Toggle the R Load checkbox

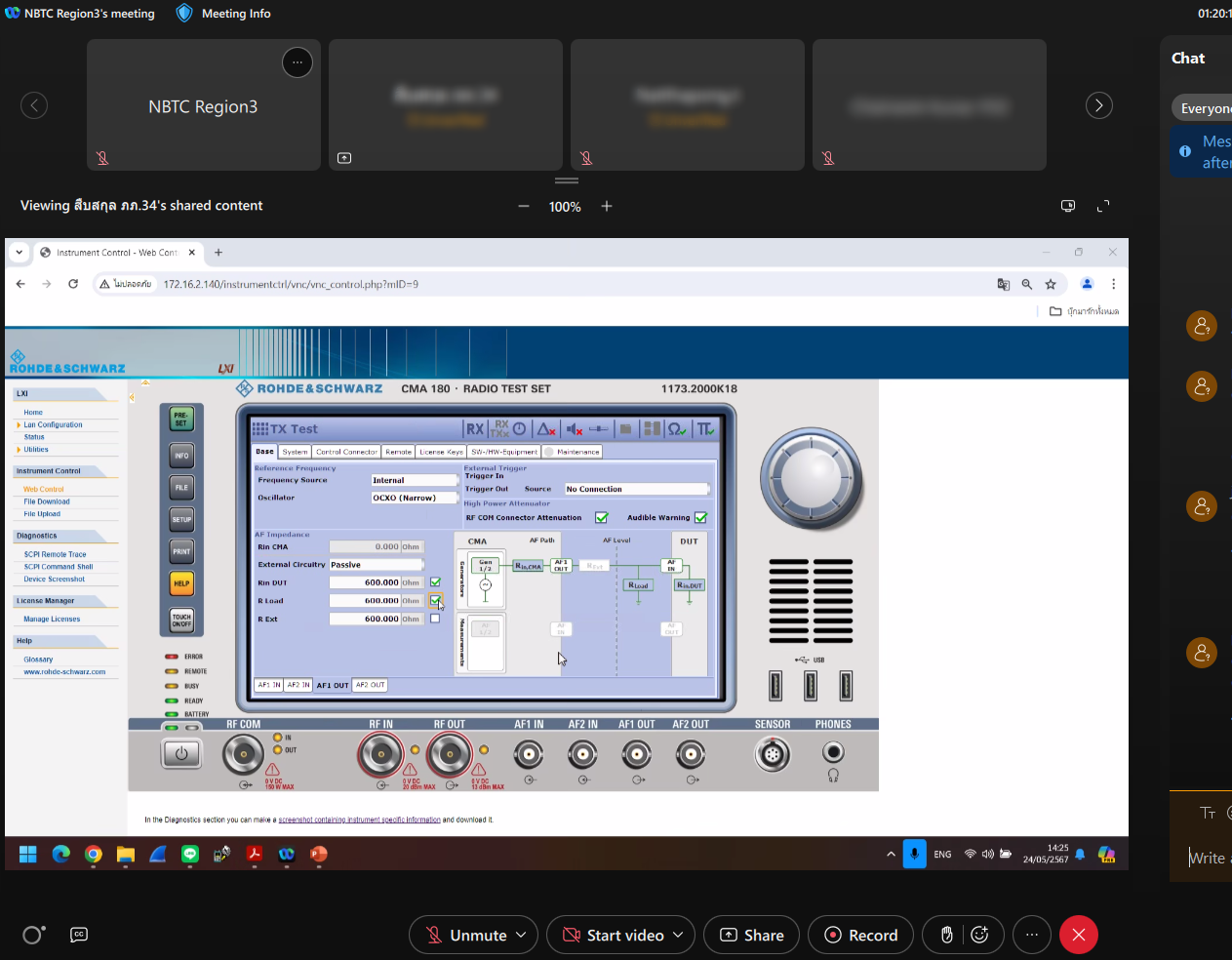(x=435, y=600)
